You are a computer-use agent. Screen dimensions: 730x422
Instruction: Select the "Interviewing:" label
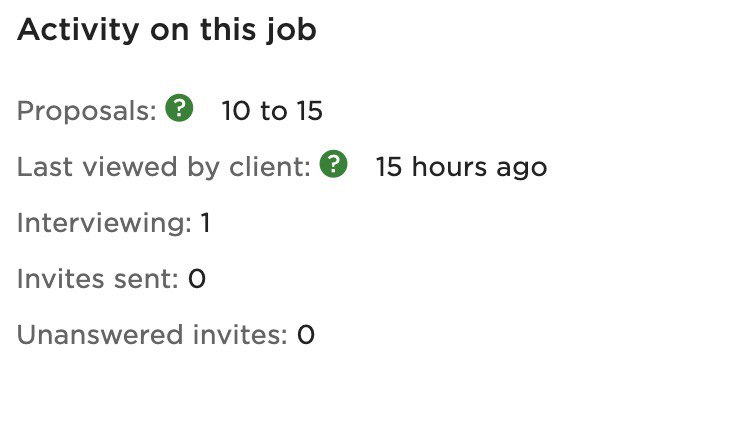tap(104, 222)
